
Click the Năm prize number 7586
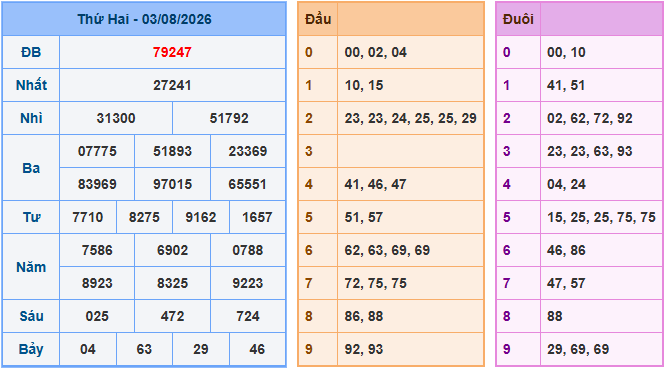pyautogui.click(x=97, y=250)
